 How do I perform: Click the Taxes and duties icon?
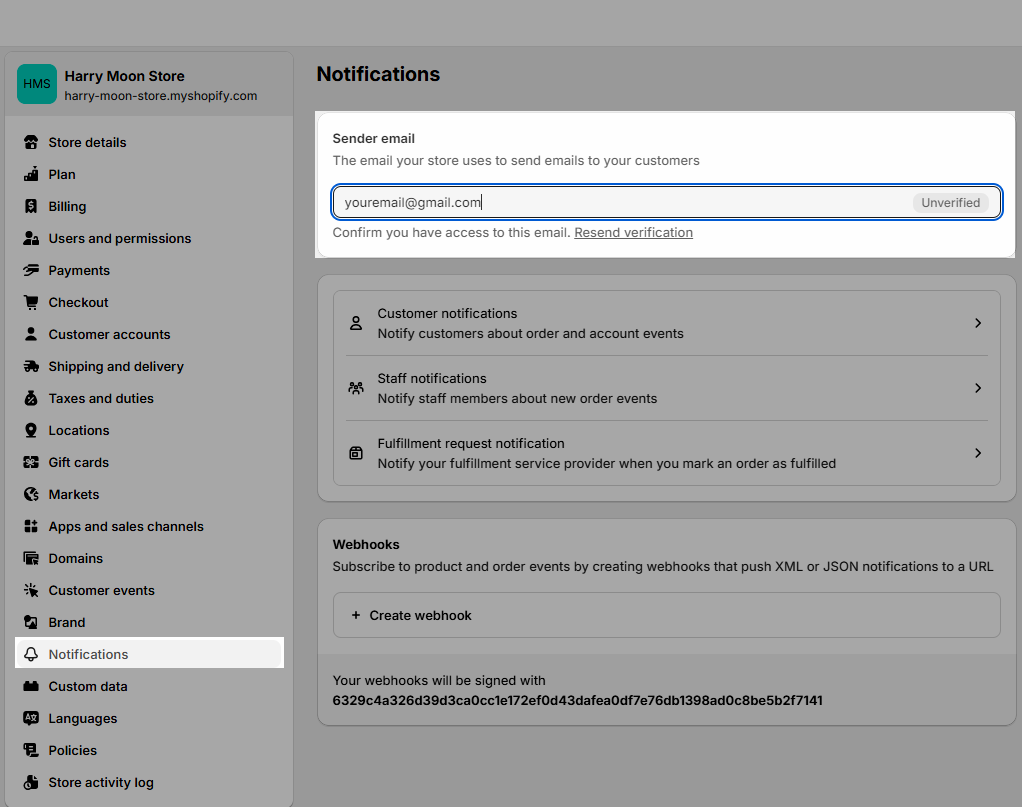click(31, 398)
